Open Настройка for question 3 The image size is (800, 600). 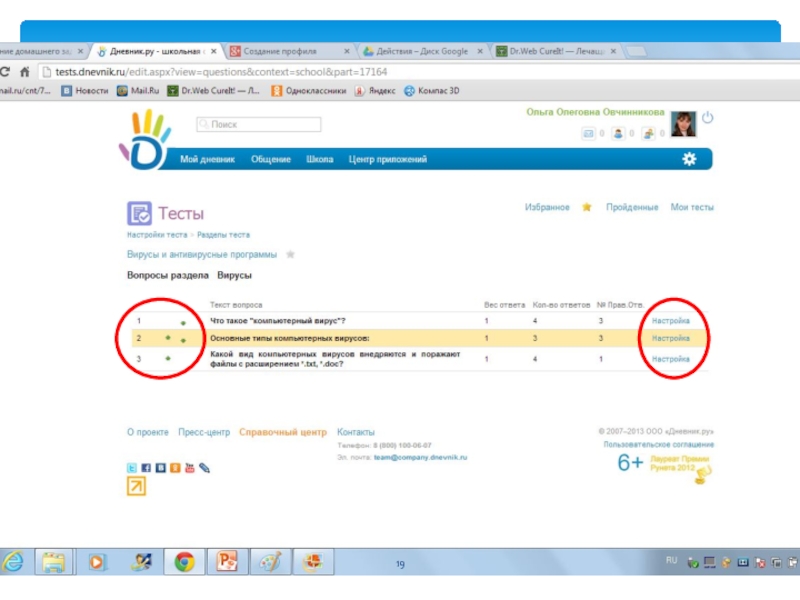[x=670, y=359]
